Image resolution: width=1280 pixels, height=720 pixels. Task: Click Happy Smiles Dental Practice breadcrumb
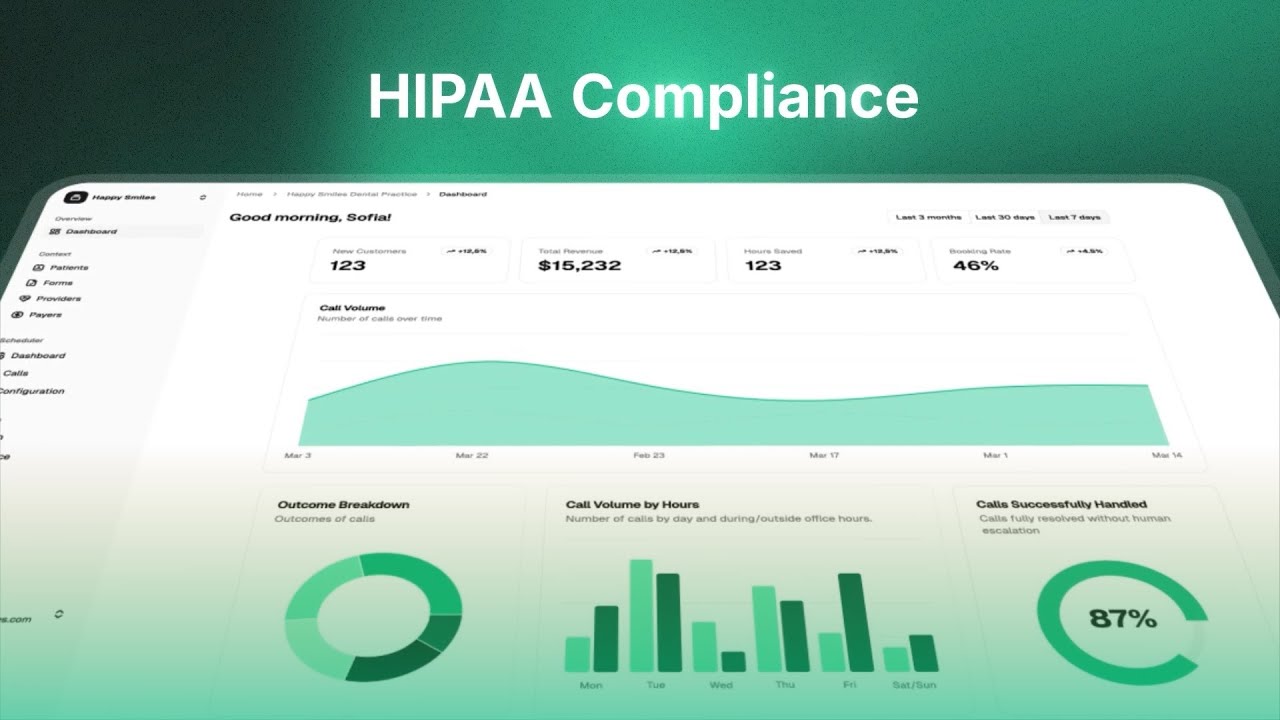coord(352,194)
